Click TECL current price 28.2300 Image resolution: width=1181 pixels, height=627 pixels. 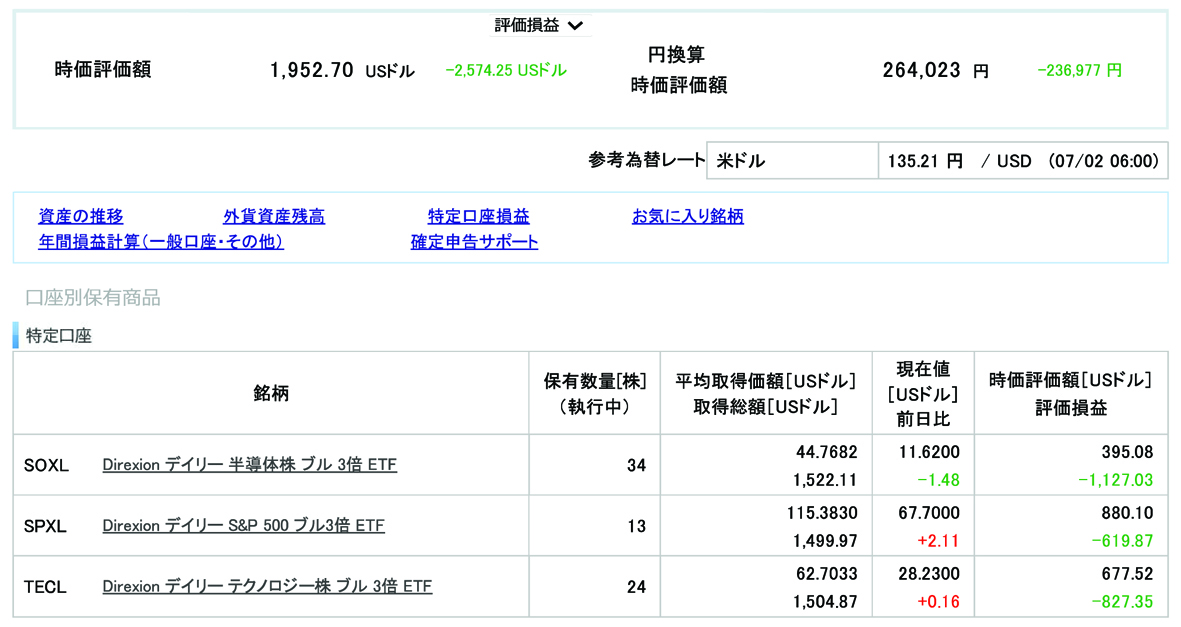click(x=929, y=574)
